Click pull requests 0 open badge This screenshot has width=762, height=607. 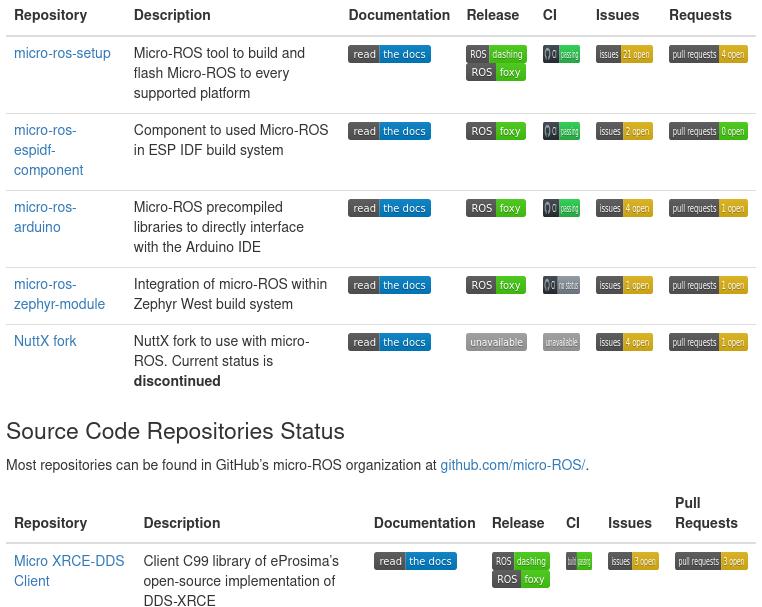[708, 131]
